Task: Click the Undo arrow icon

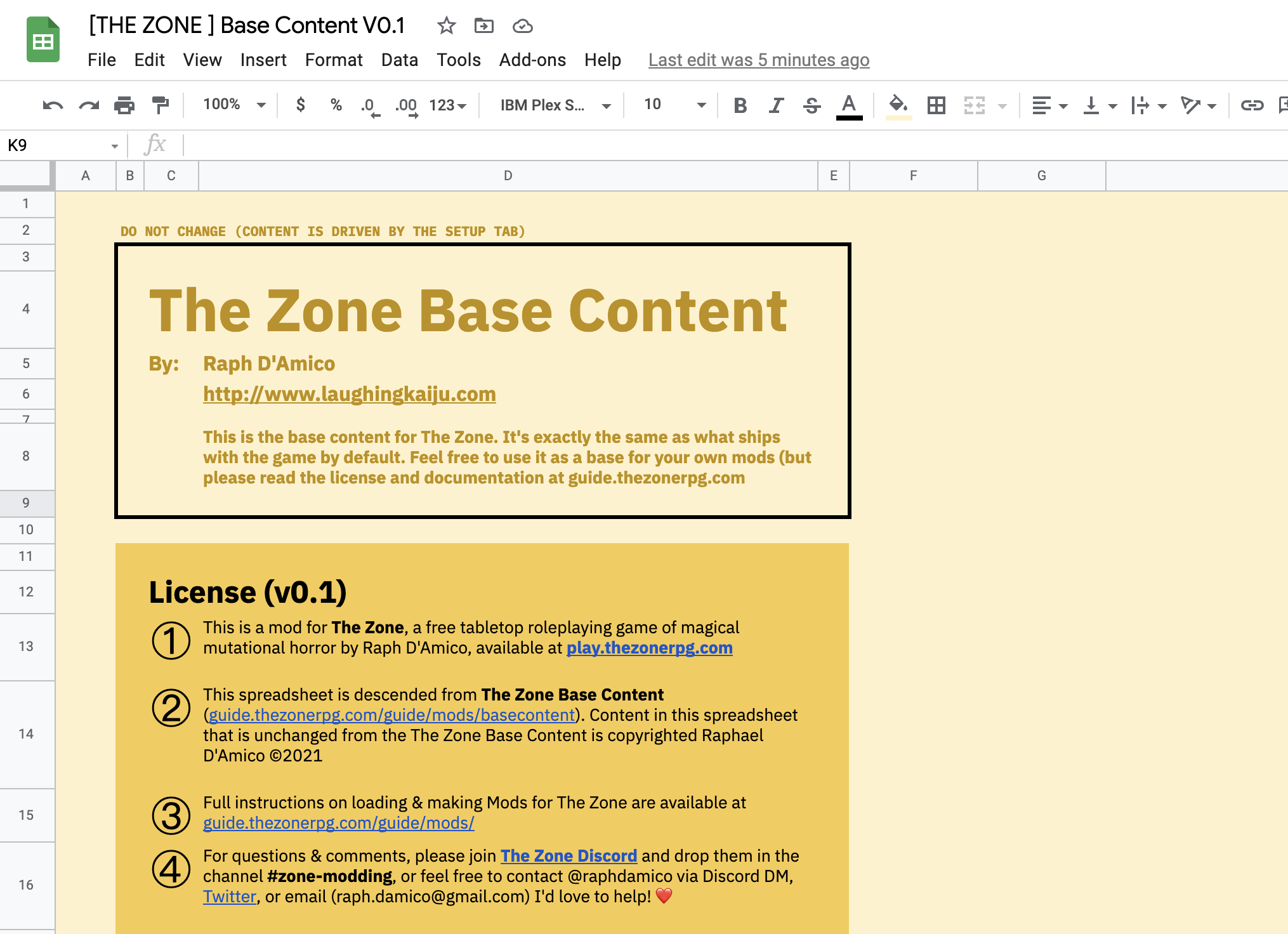Action: click(x=53, y=105)
